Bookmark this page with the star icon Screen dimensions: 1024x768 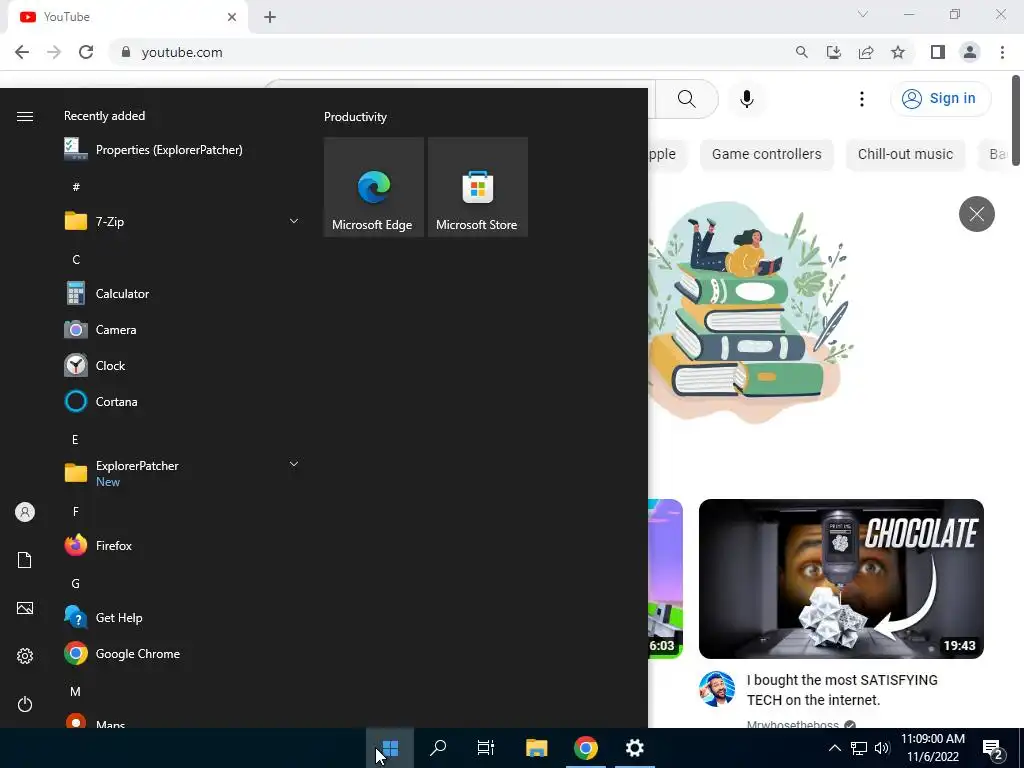tap(898, 52)
